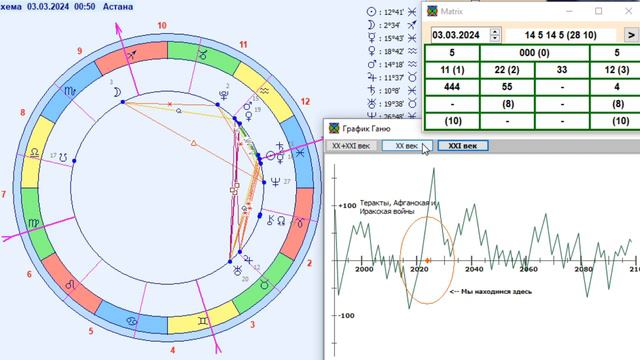Image resolution: width=640 pixels, height=360 pixels.
Task: Click the 'Астана' city label in the chart header
Action: click(118, 7)
